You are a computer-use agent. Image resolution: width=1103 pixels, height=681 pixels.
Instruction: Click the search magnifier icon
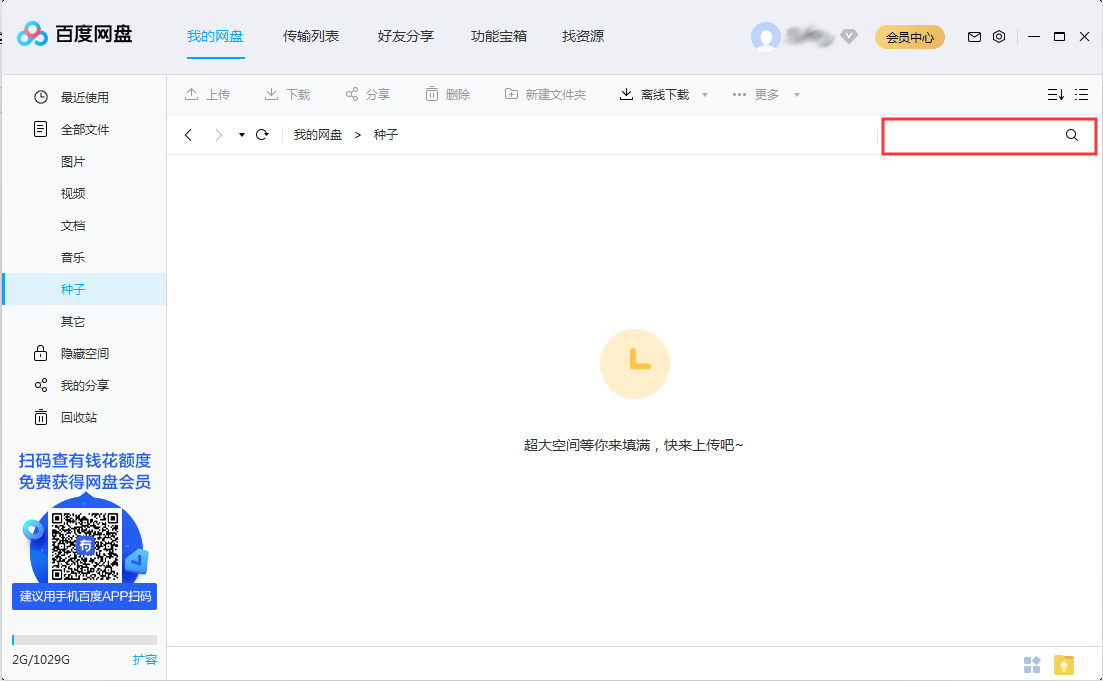[x=1072, y=135]
